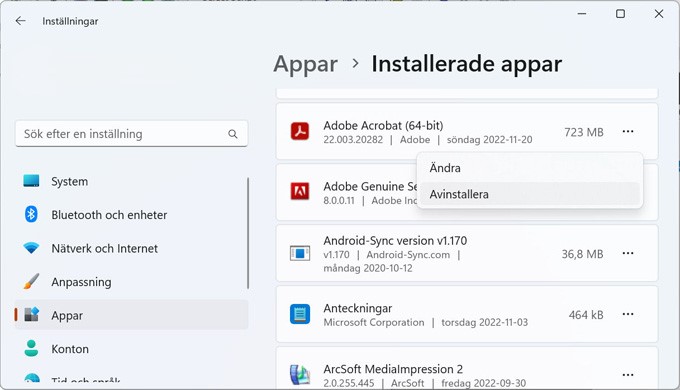The width and height of the screenshot is (680, 390).
Task: Choose Avinstallera in the context menu
Action: (x=530, y=194)
